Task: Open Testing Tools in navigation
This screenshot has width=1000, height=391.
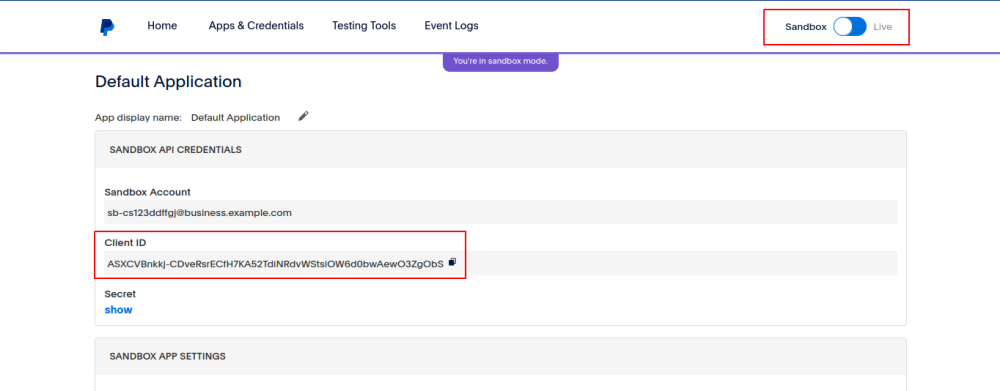Action: tap(364, 26)
